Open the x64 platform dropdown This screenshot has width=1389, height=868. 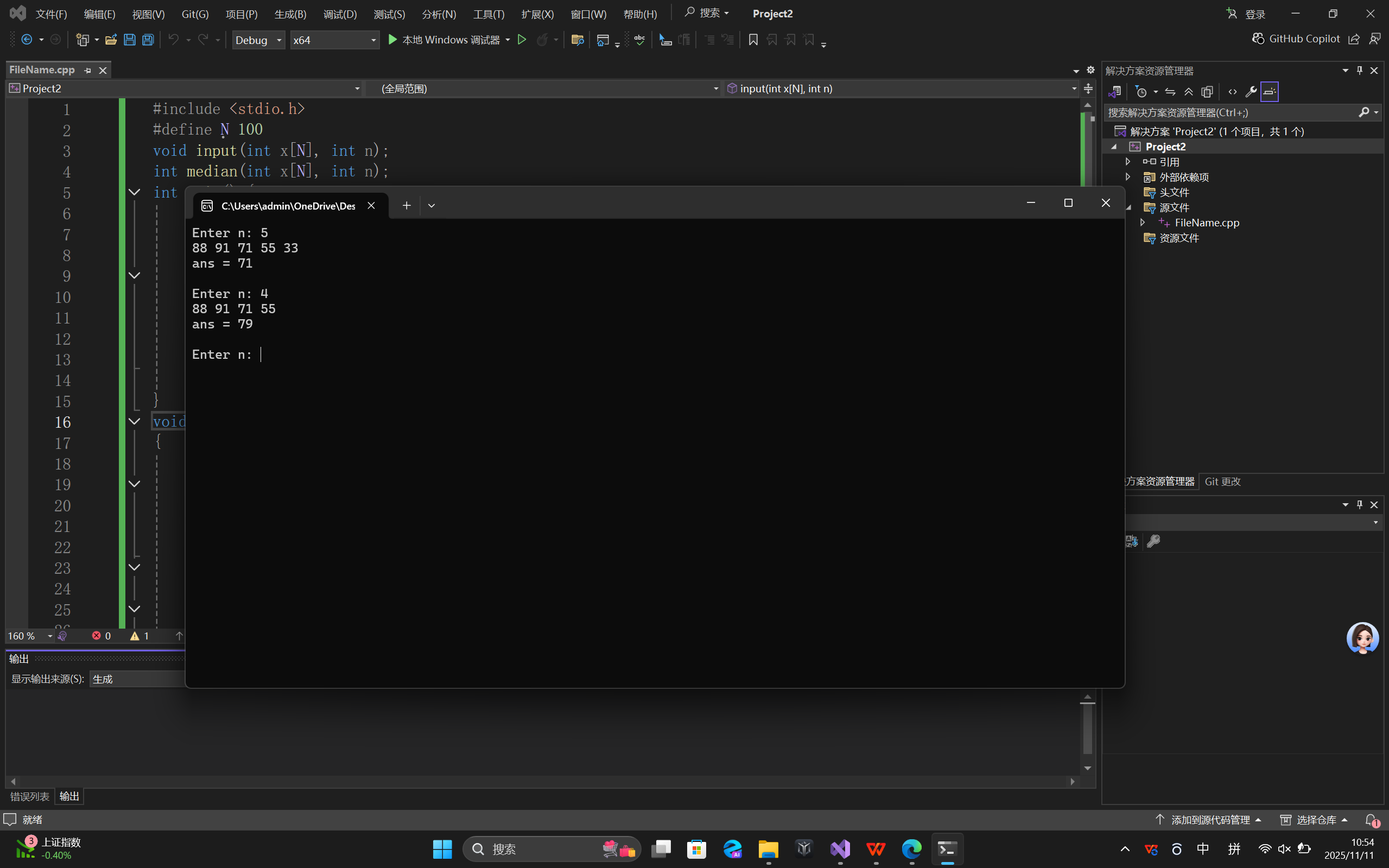pos(334,40)
